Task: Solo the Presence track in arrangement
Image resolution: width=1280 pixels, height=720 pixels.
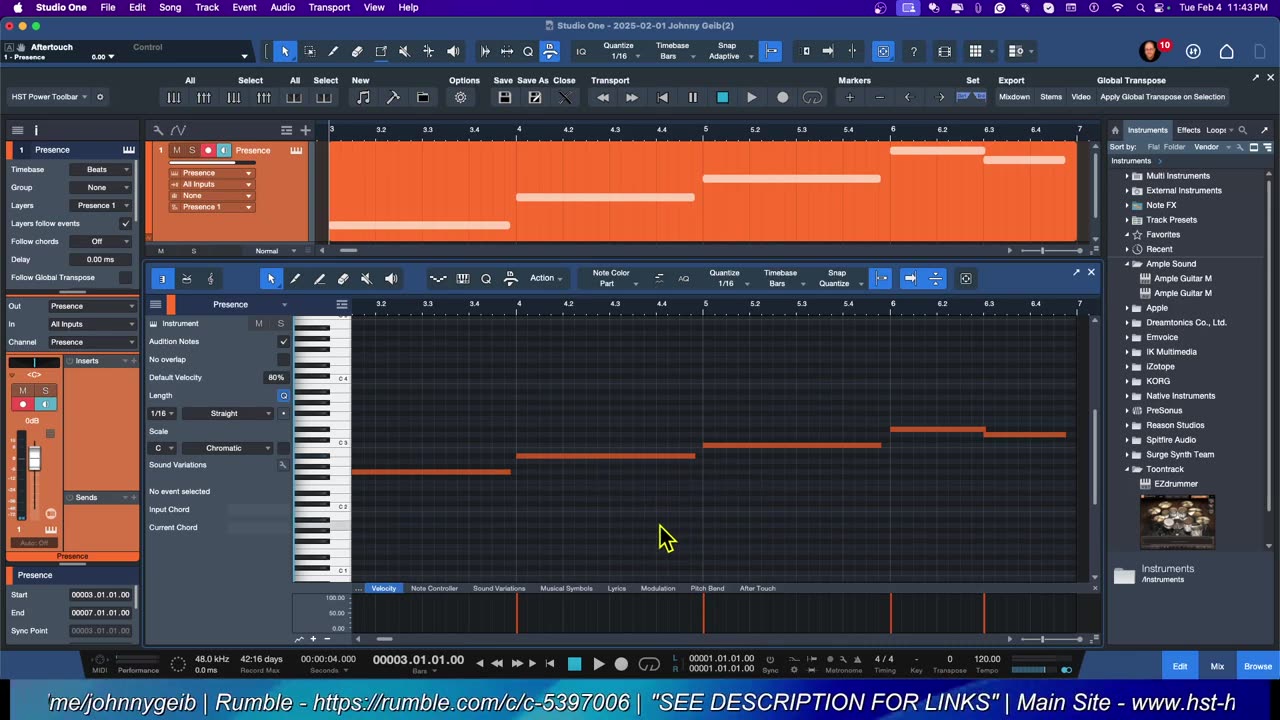Action: 192,150
